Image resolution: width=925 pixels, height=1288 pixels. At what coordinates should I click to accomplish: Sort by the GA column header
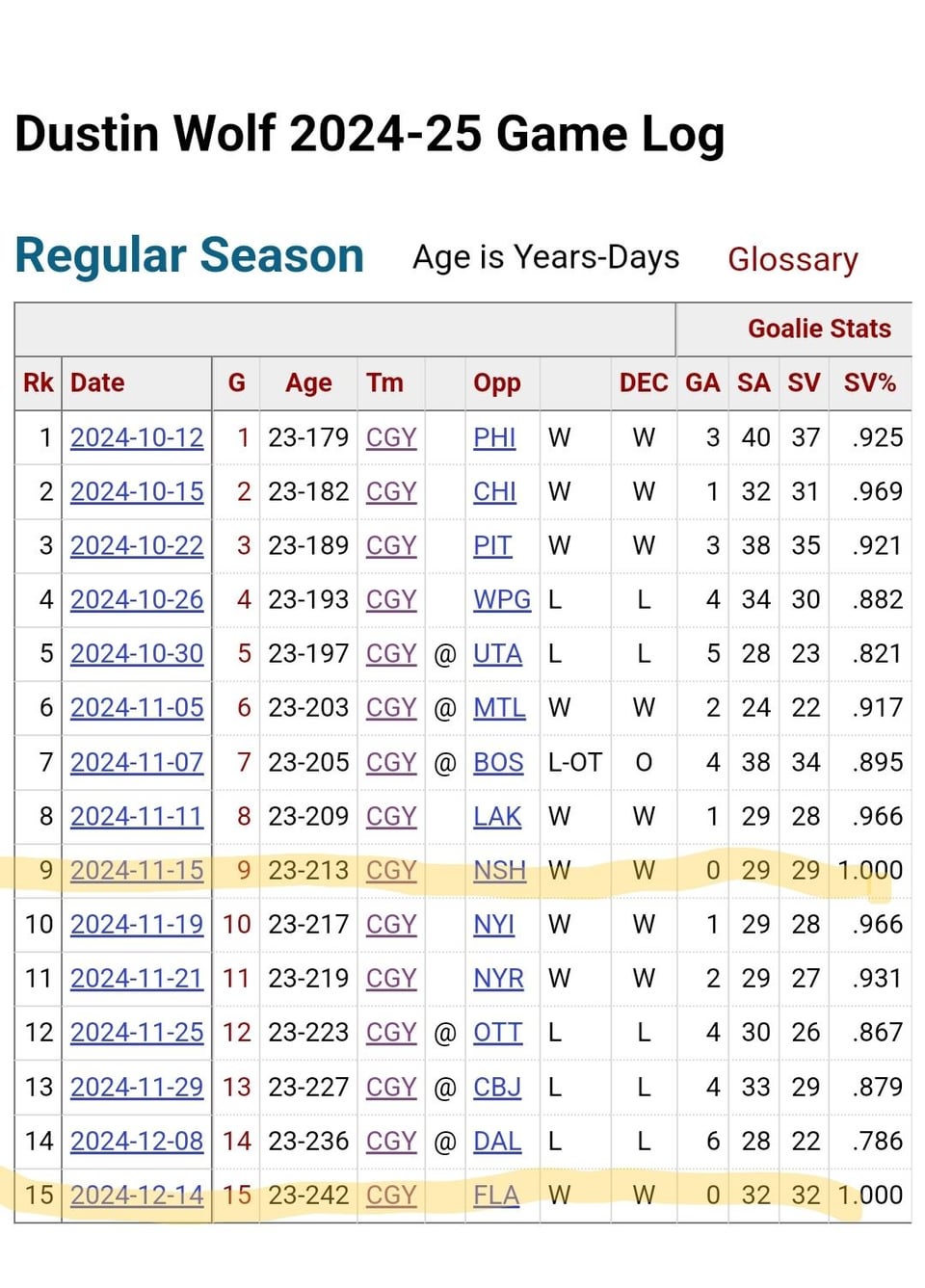pyautogui.click(x=702, y=382)
